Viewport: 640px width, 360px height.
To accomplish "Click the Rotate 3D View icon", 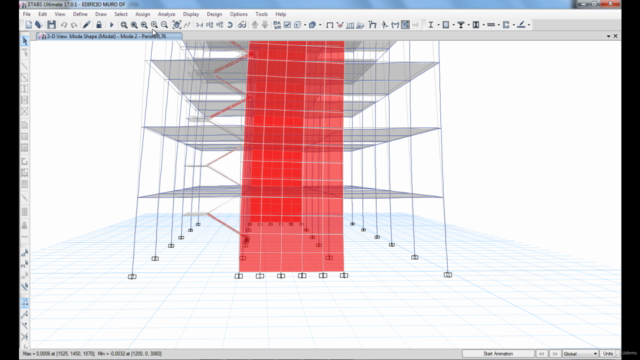I will (230, 25).
